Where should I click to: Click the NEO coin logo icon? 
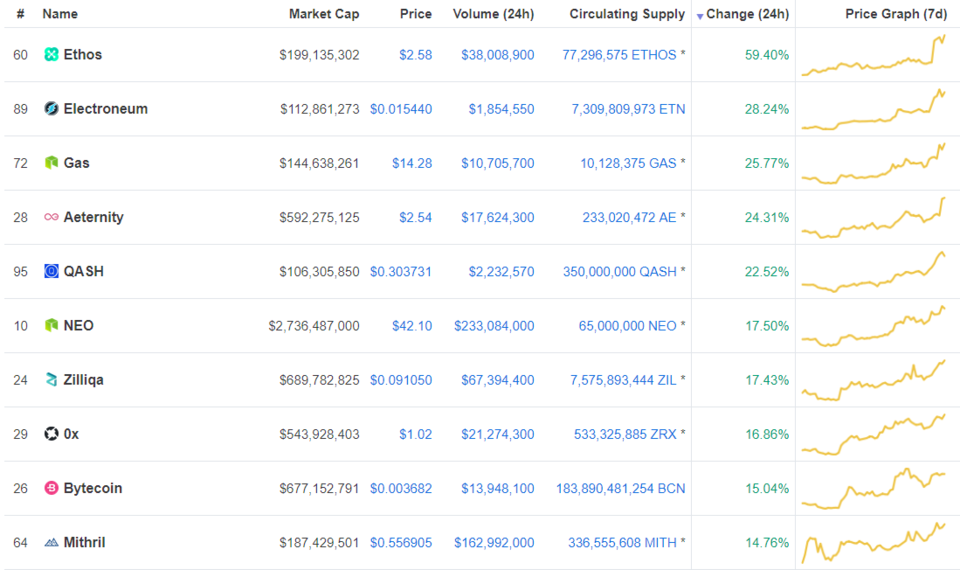[x=51, y=325]
